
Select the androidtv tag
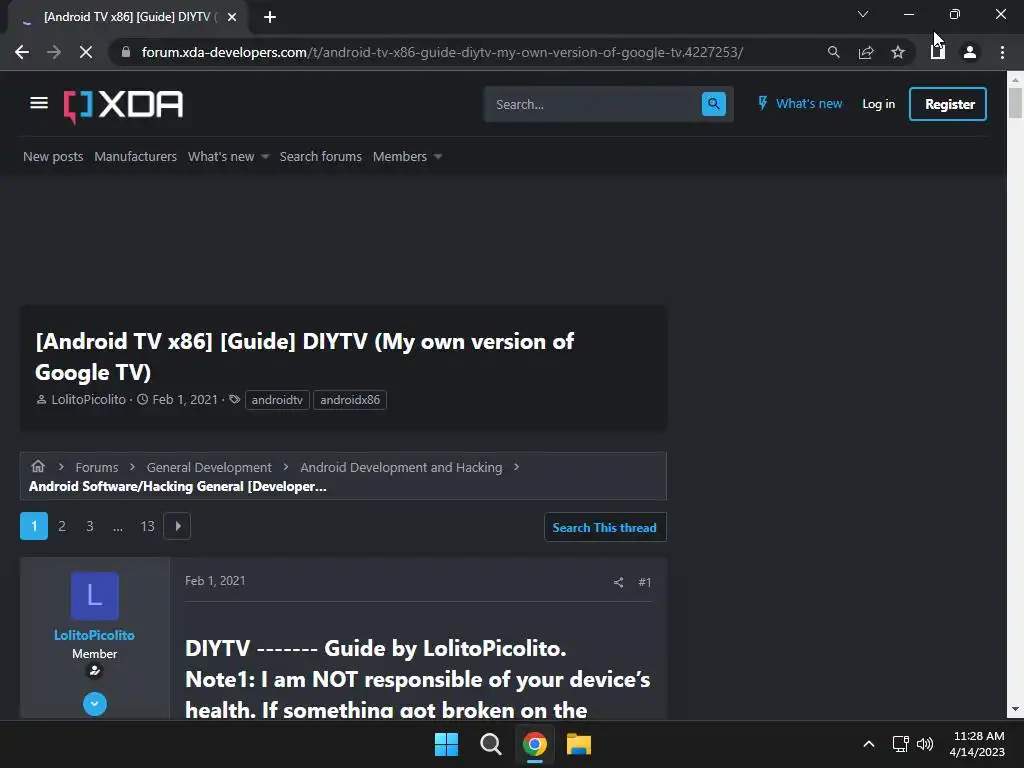click(x=277, y=400)
